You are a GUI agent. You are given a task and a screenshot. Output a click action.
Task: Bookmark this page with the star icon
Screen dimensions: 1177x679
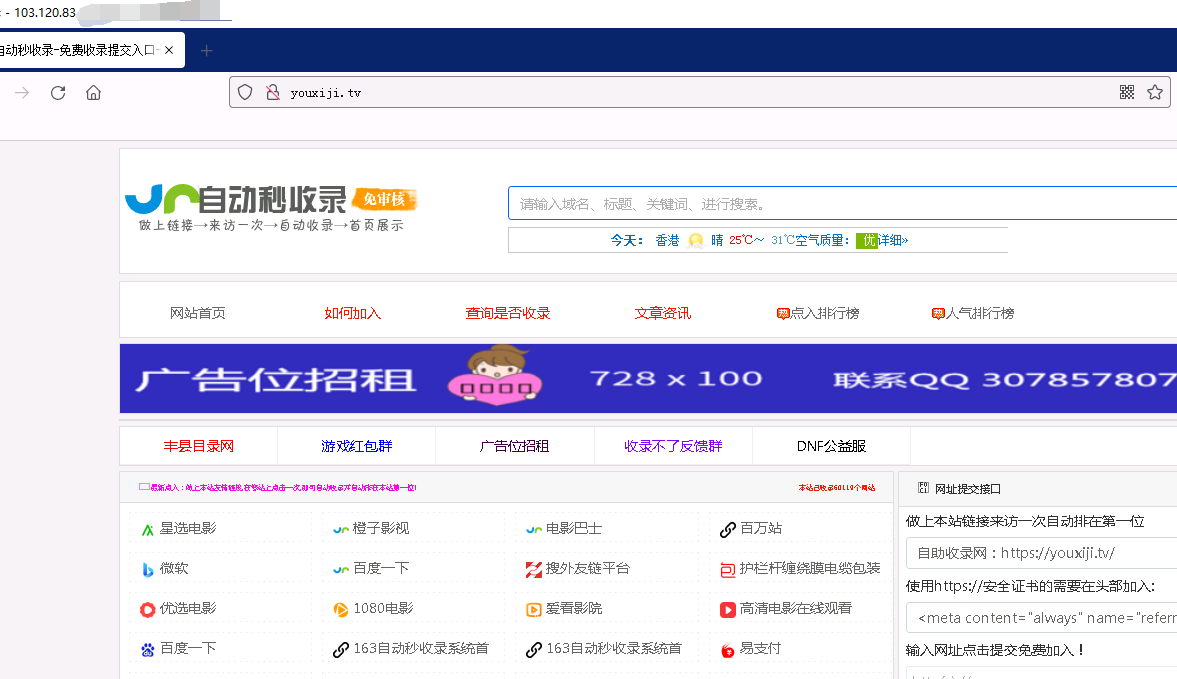click(x=1155, y=93)
